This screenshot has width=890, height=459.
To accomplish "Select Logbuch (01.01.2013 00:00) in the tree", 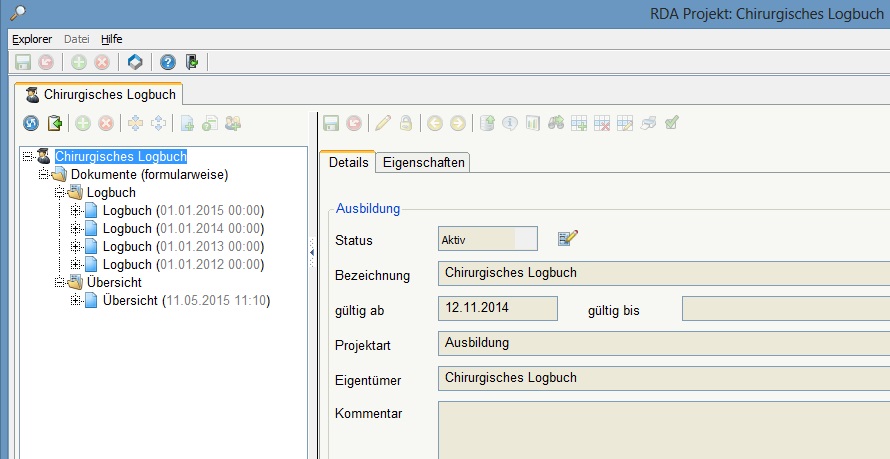I will [x=182, y=246].
